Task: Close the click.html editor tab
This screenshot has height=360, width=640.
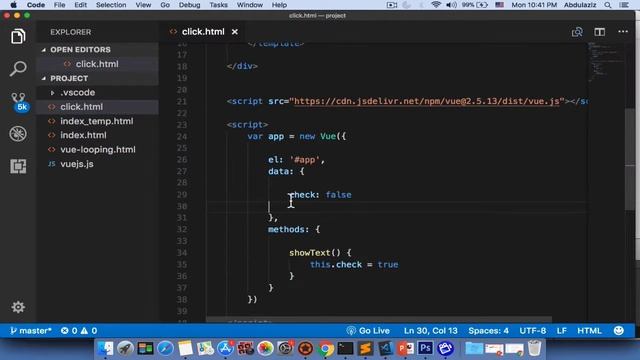Action: tap(235, 32)
